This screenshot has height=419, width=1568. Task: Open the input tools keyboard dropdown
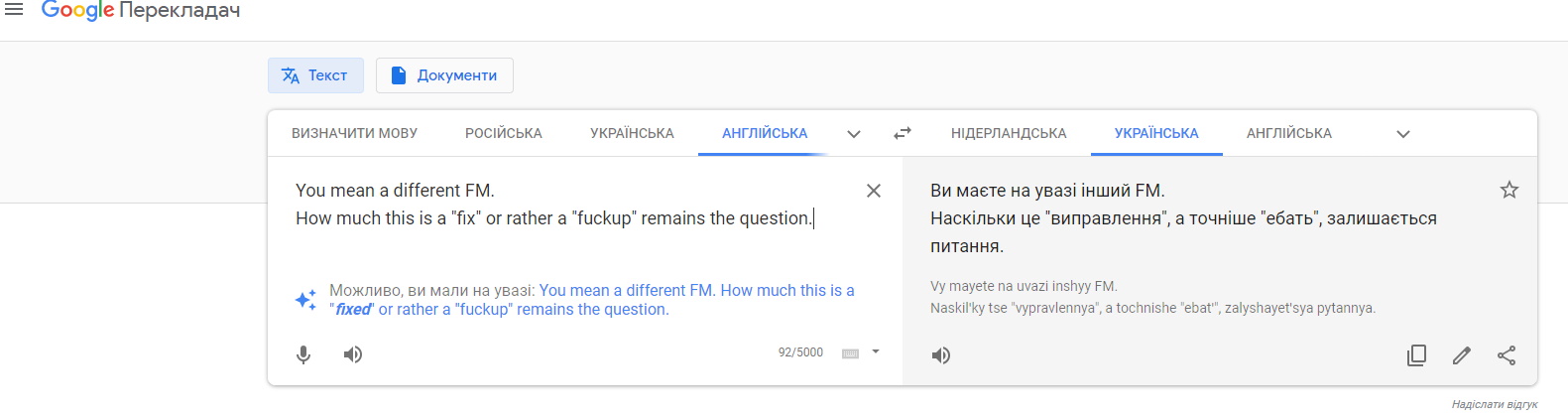876,351
